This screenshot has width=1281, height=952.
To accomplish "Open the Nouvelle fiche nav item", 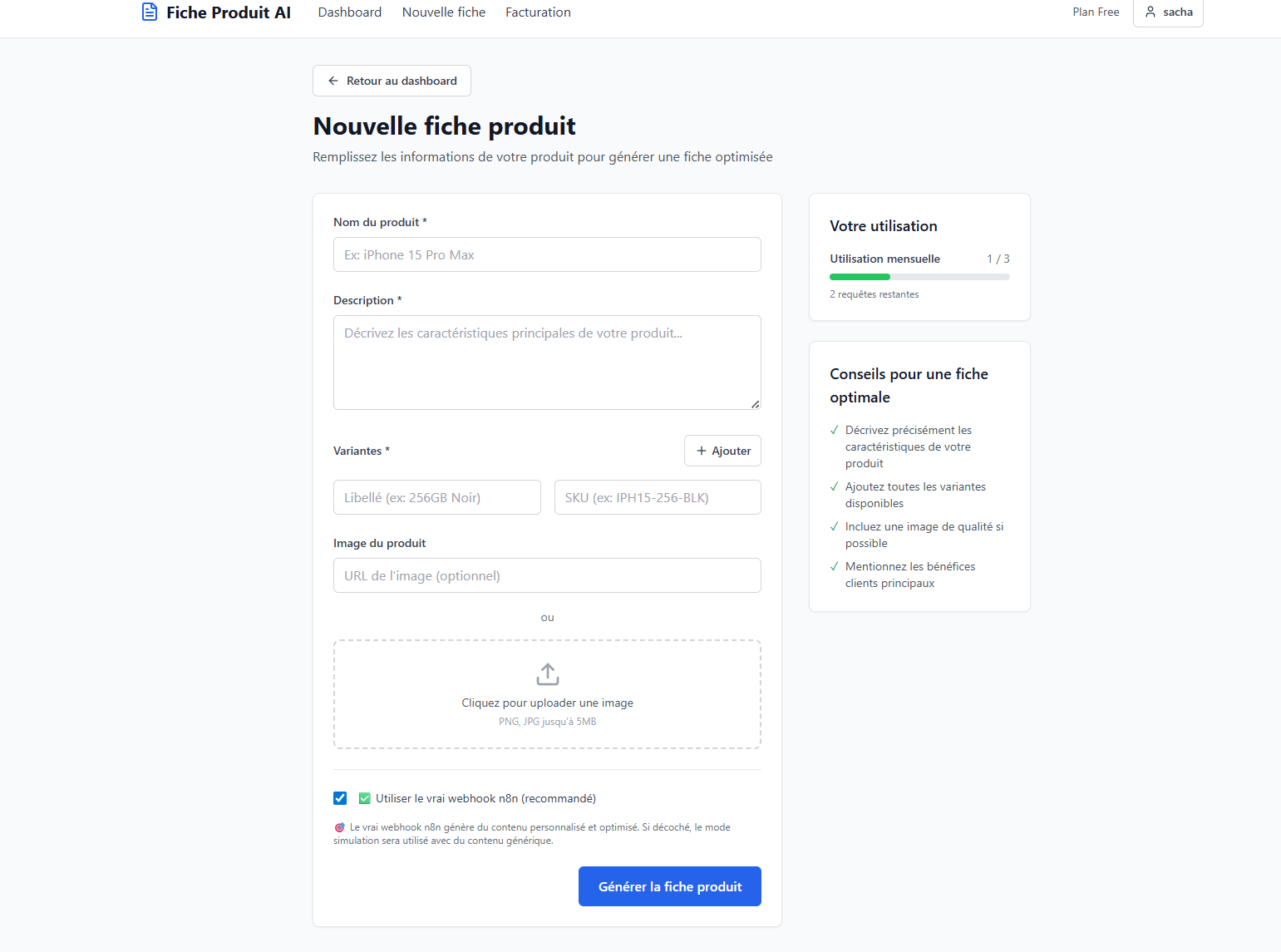I will point(444,12).
